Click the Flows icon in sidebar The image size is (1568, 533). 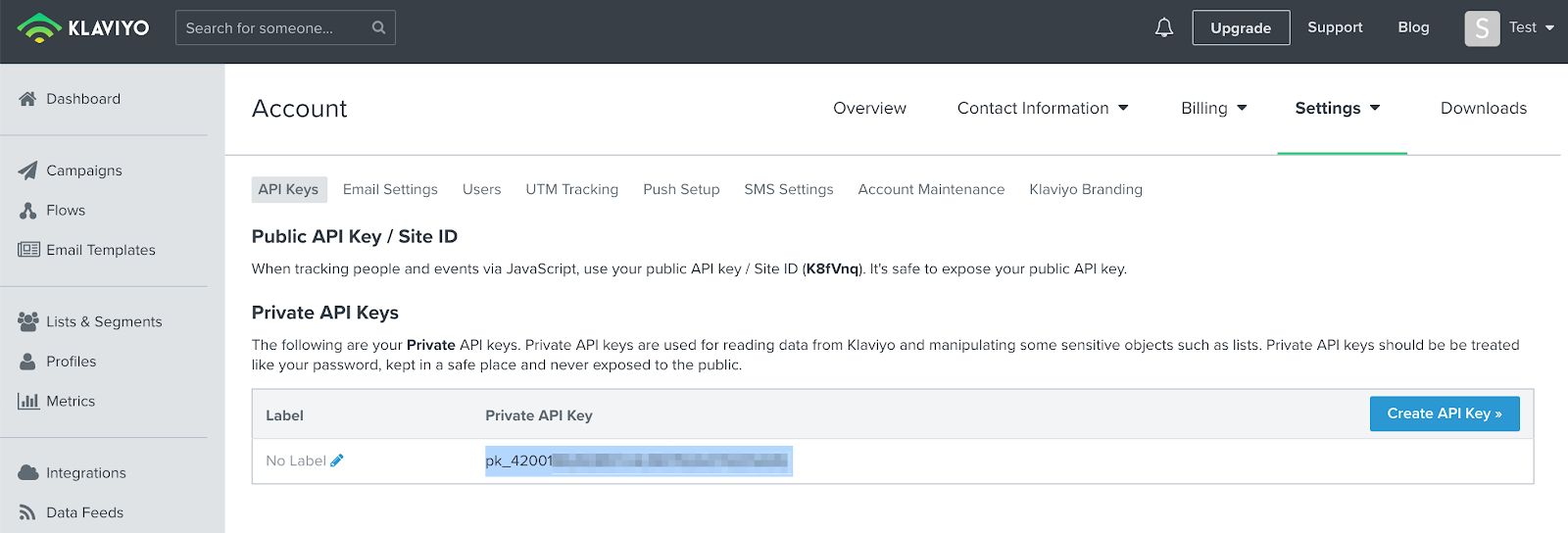27,211
